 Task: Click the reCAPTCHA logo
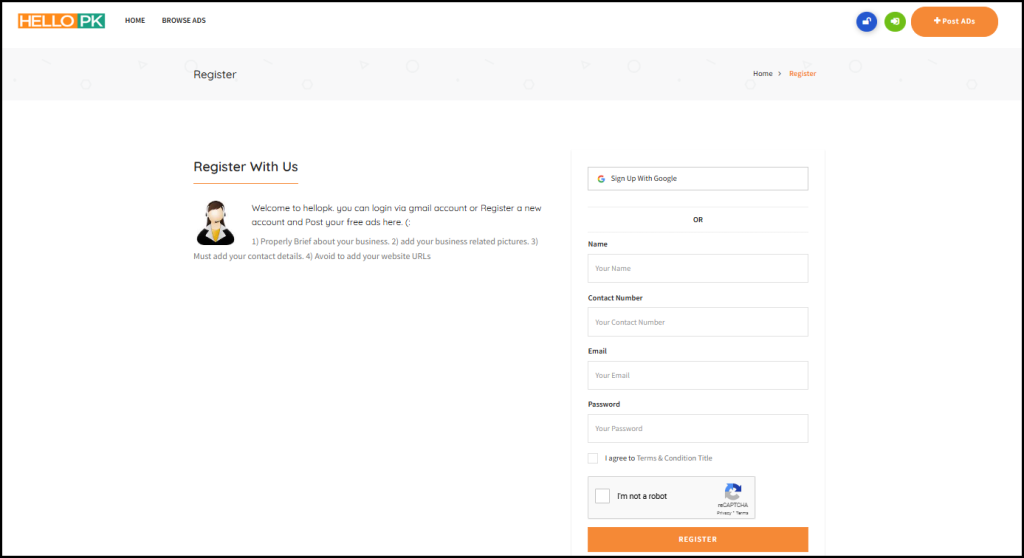[733, 492]
